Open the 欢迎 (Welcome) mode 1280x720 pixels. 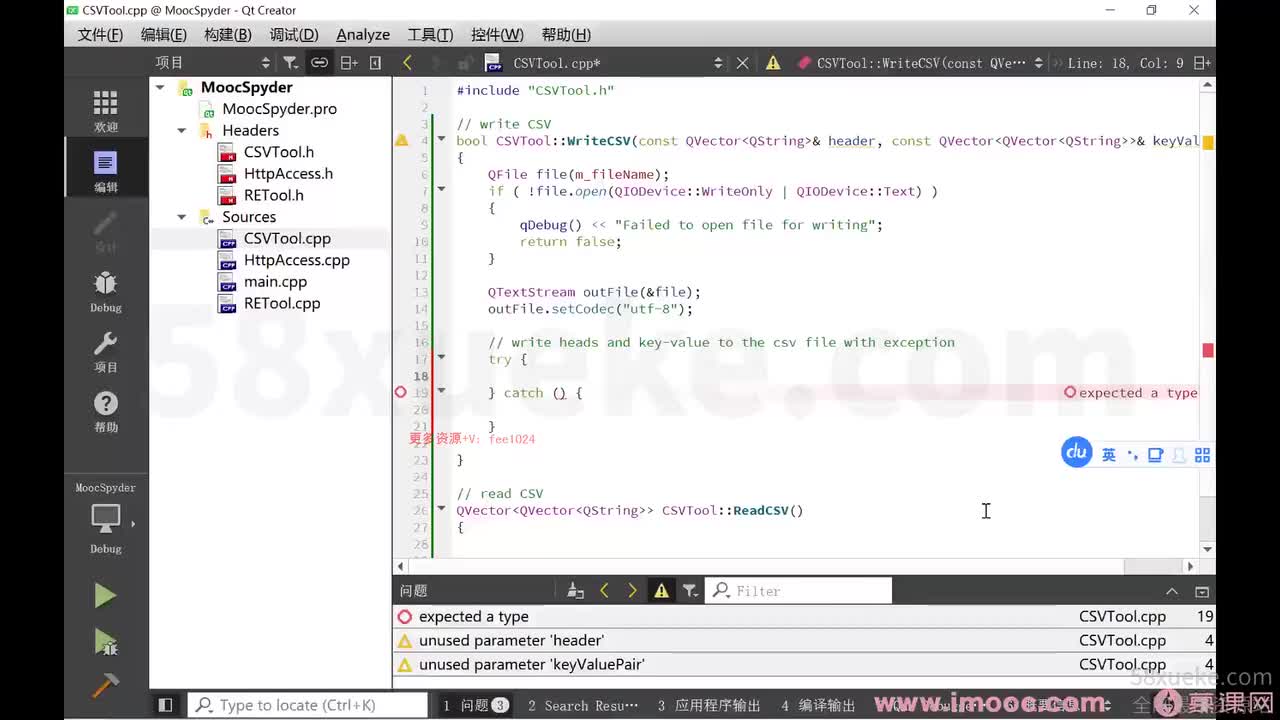point(105,111)
